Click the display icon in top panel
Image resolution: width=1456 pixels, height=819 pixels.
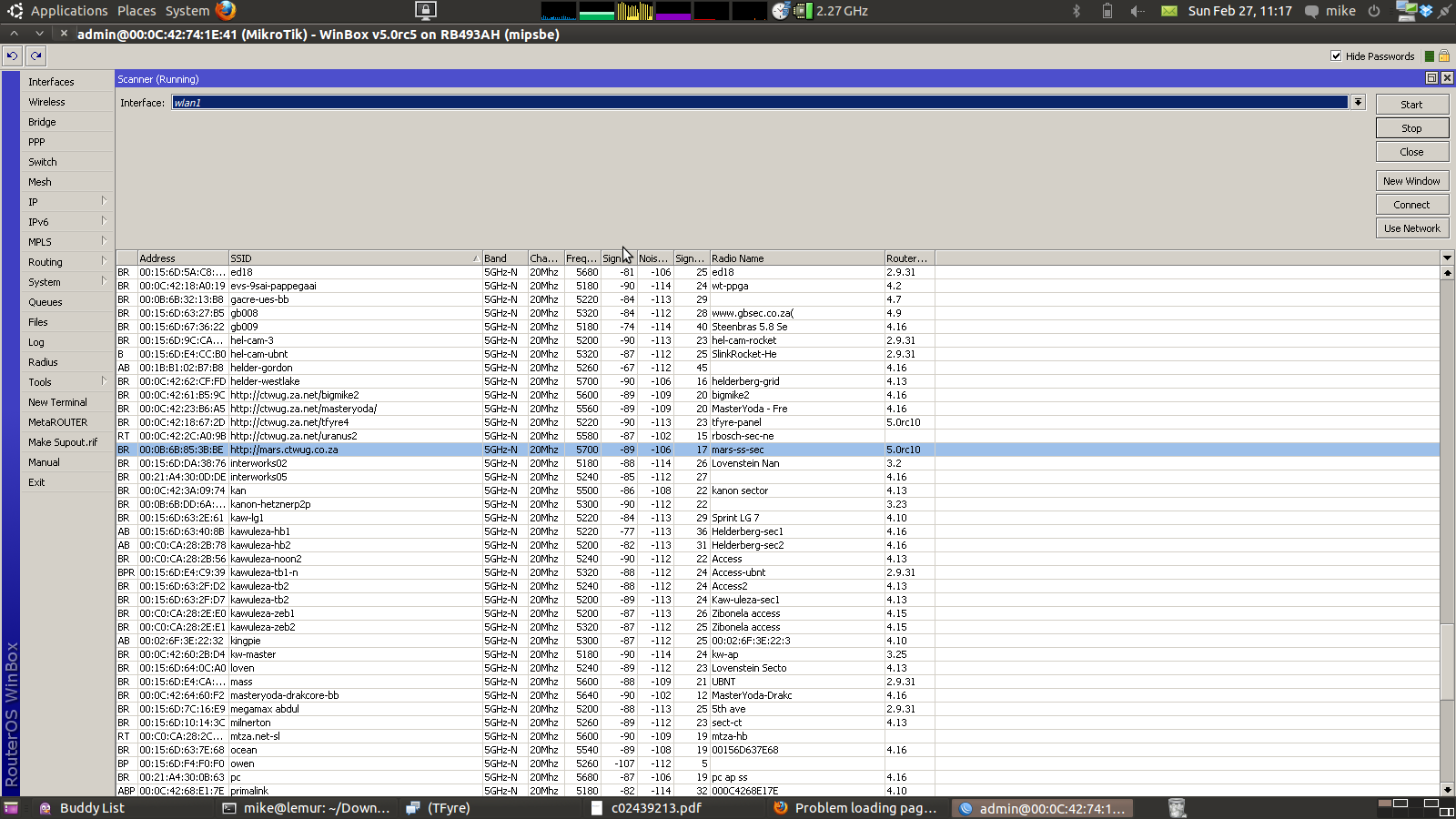click(425, 11)
